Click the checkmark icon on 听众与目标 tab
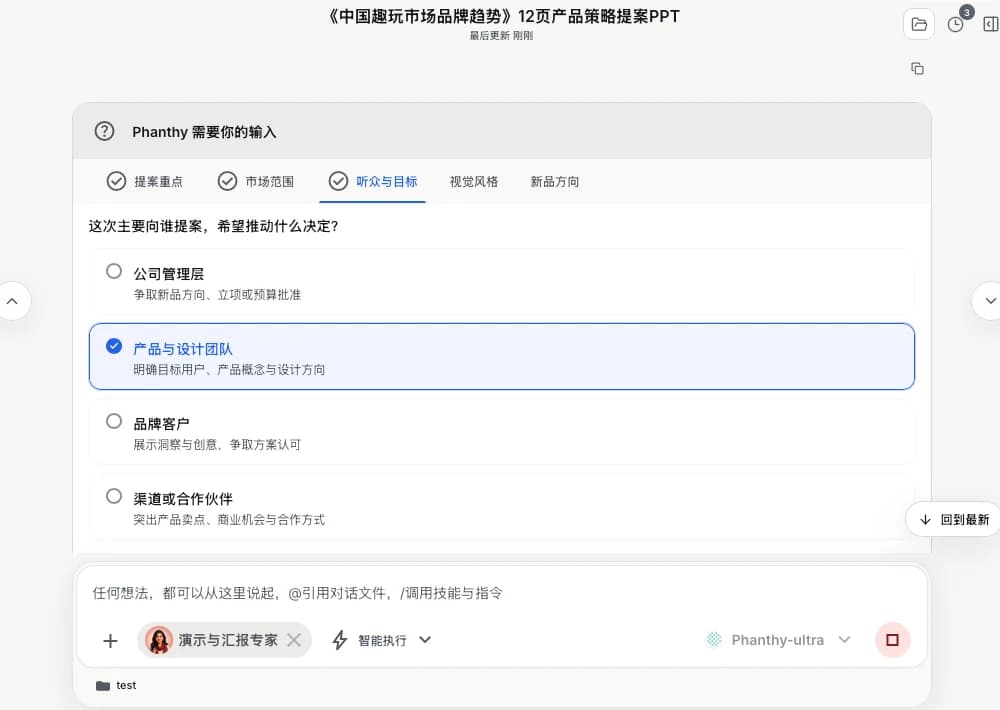This screenshot has width=1000, height=710. coord(338,181)
